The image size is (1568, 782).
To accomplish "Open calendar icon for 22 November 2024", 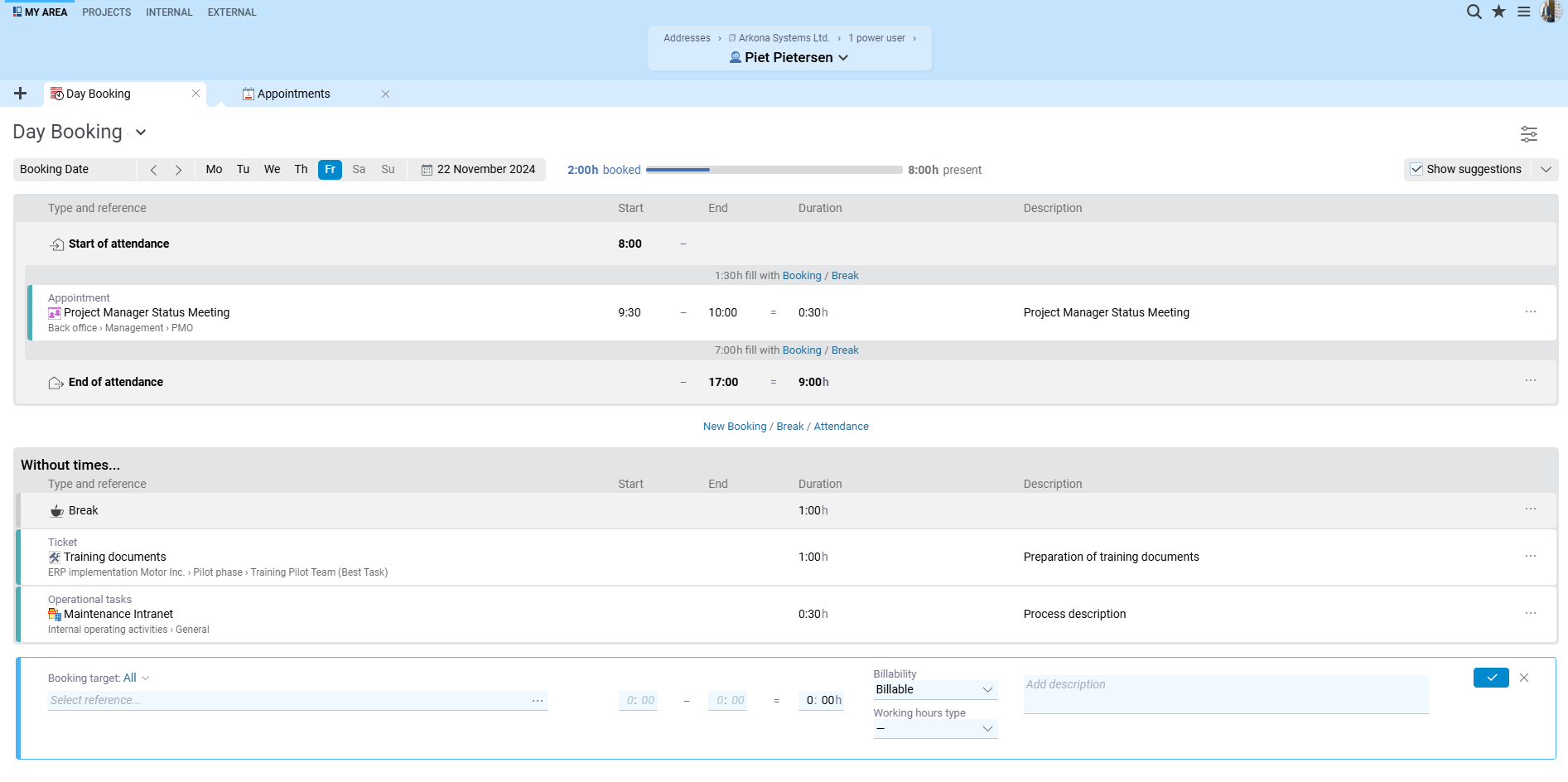I will [x=427, y=170].
